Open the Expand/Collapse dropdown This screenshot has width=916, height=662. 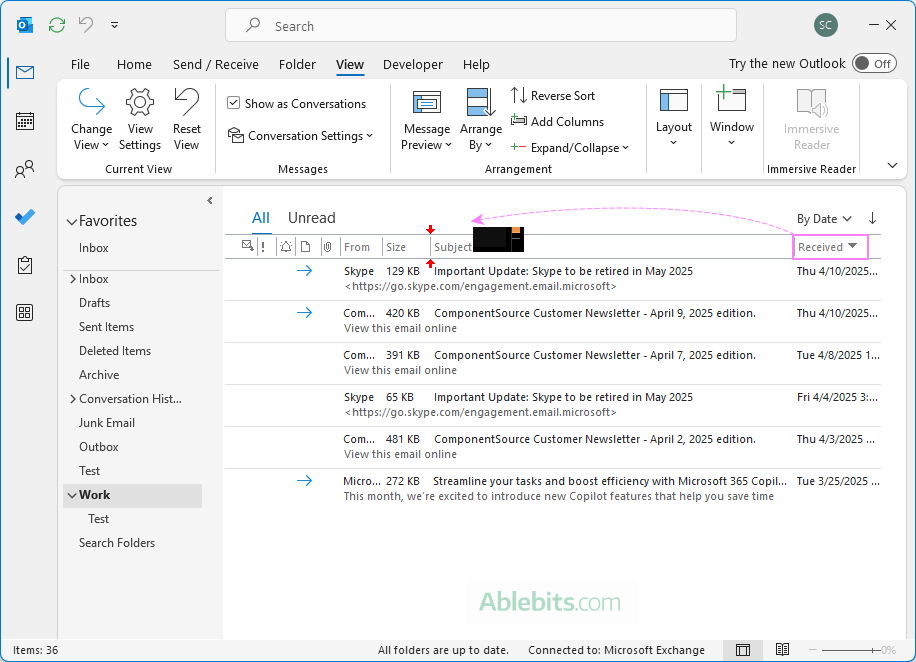point(570,148)
